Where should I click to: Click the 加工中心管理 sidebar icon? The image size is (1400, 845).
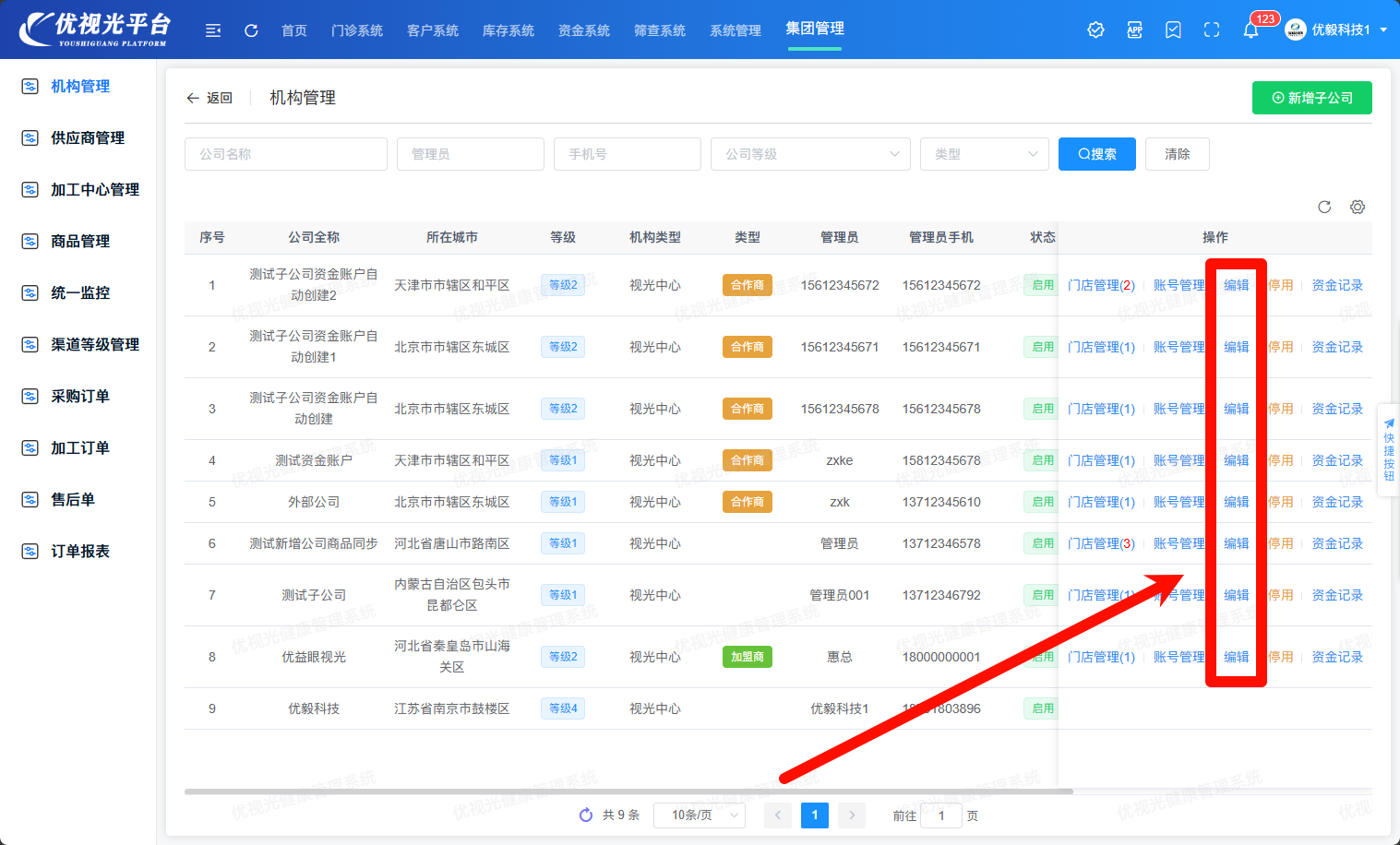pyautogui.click(x=30, y=189)
